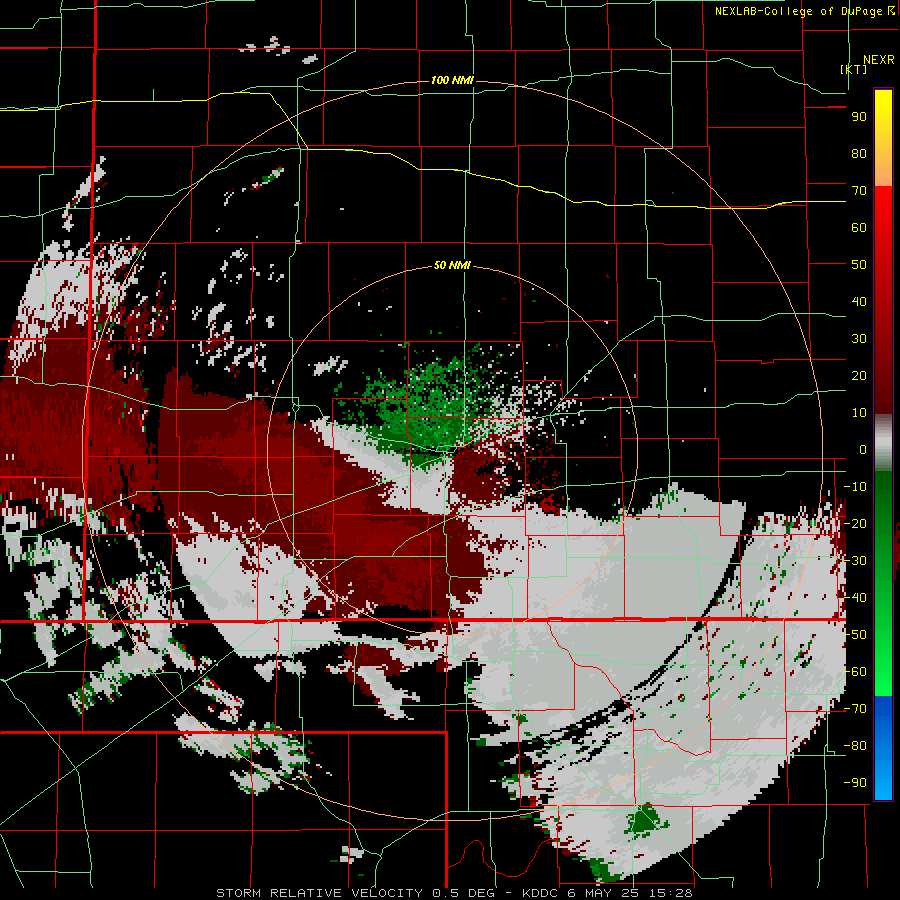This screenshot has height=900, width=900.
Task: Select the -40 knot scale value
Action: (855, 598)
